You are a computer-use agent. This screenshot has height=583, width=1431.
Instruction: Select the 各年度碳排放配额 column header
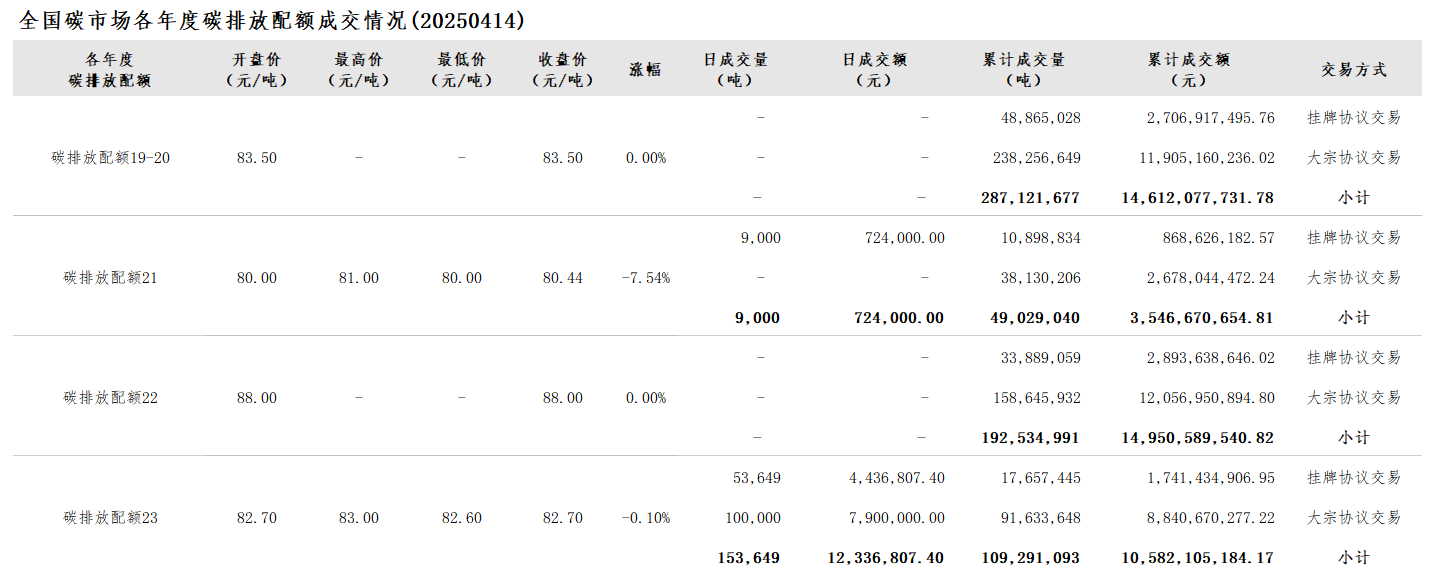pyautogui.click(x=110, y=70)
